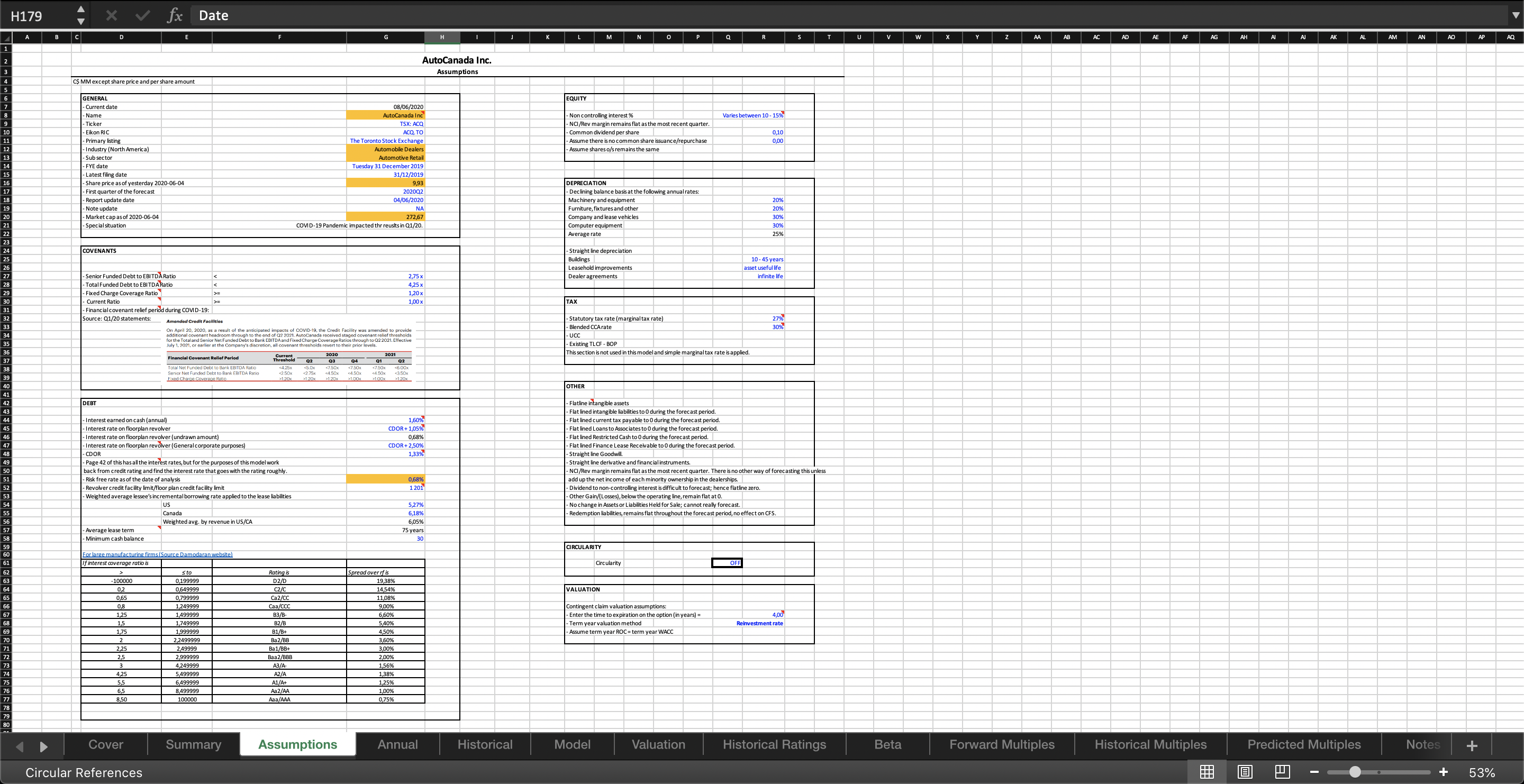This screenshot has width=1524, height=784.
Task: Select row 51 header
Action: click(6, 479)
